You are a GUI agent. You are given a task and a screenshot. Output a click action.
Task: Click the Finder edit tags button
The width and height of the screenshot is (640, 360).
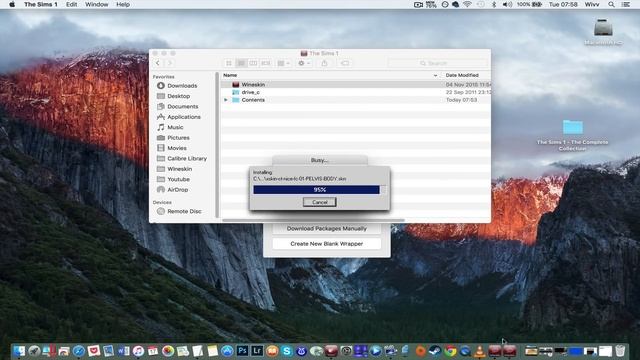[x=345, y=63]
